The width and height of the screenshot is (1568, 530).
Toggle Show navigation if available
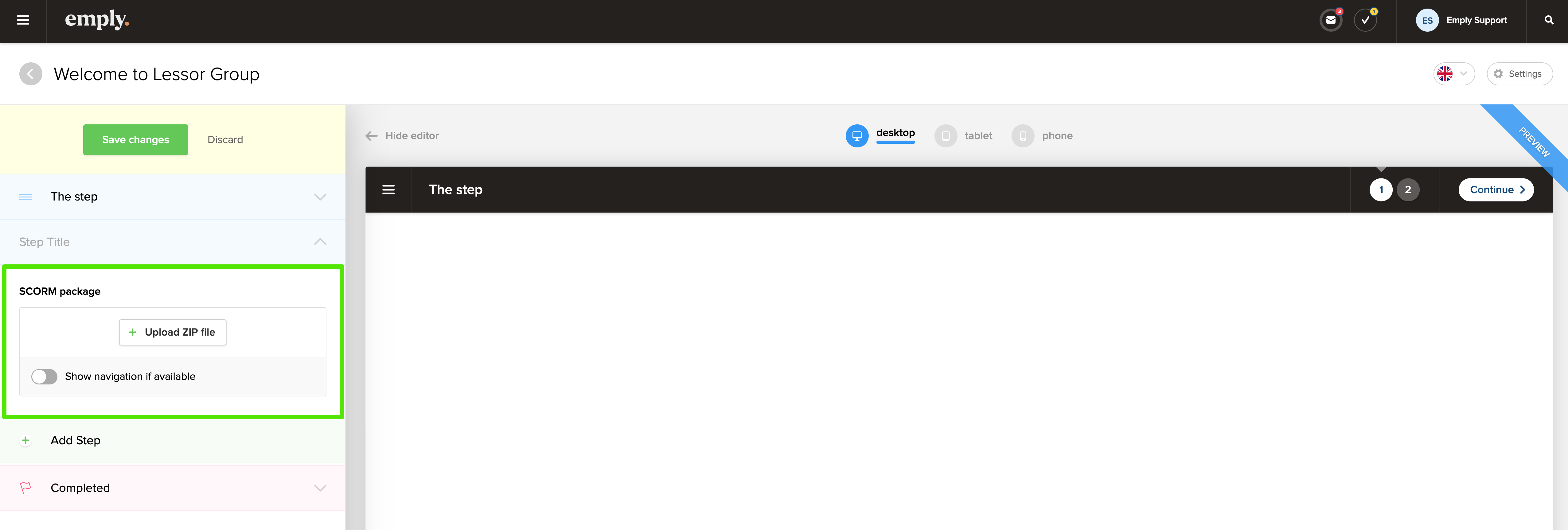tap(45, 377)
